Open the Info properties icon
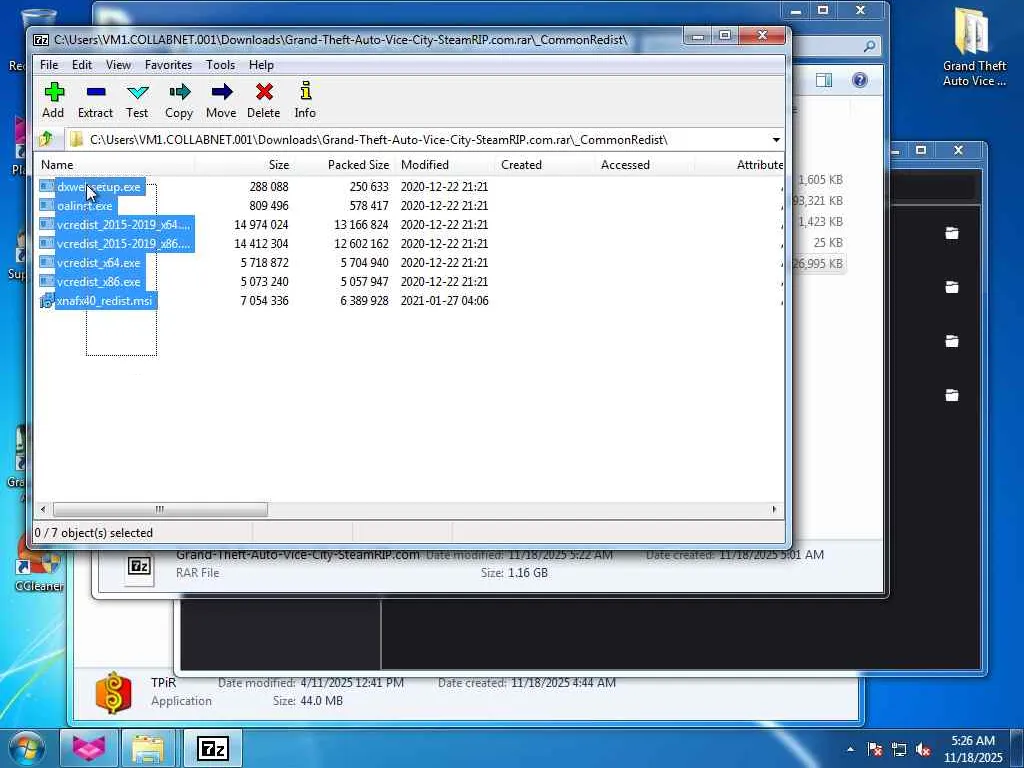1024x768 pixels. click(305, 91)
